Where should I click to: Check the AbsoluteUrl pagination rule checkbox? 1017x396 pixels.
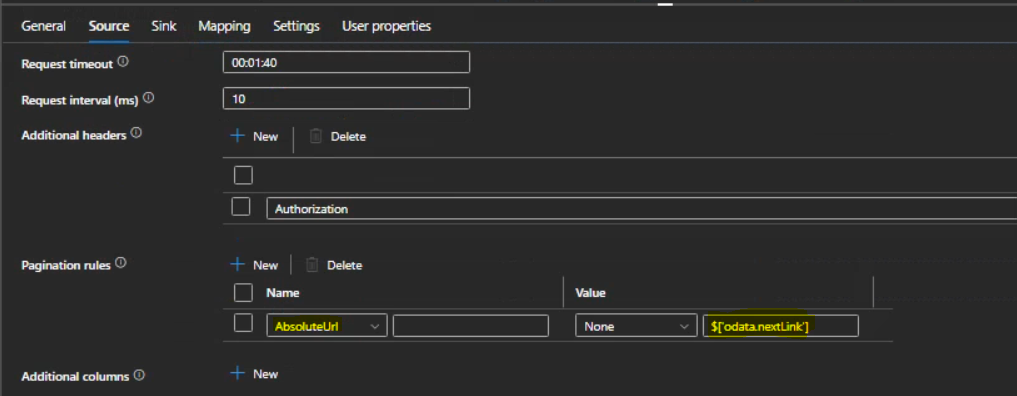[x=243, y=323]
